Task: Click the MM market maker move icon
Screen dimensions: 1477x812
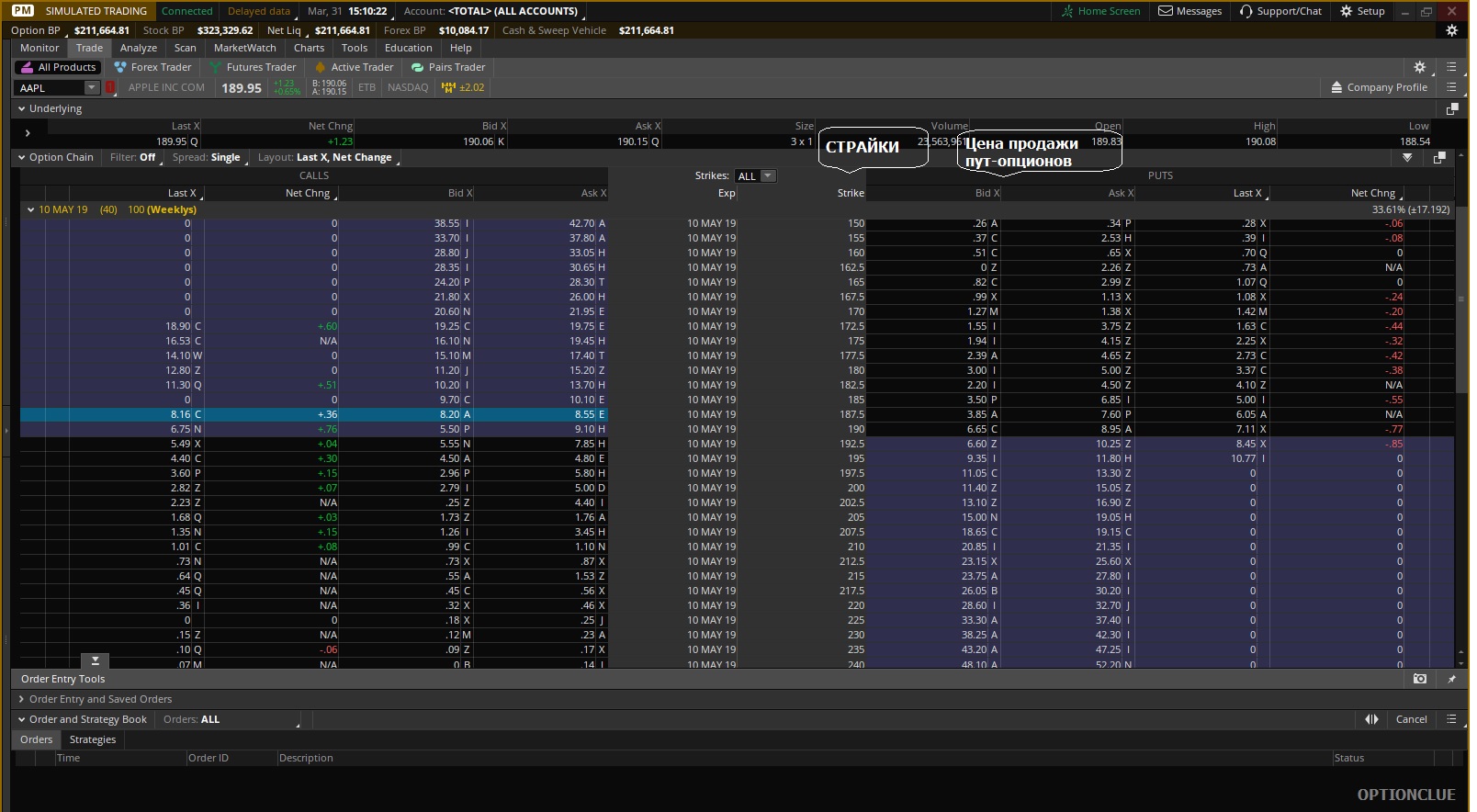Action: (x=448, y=87)
